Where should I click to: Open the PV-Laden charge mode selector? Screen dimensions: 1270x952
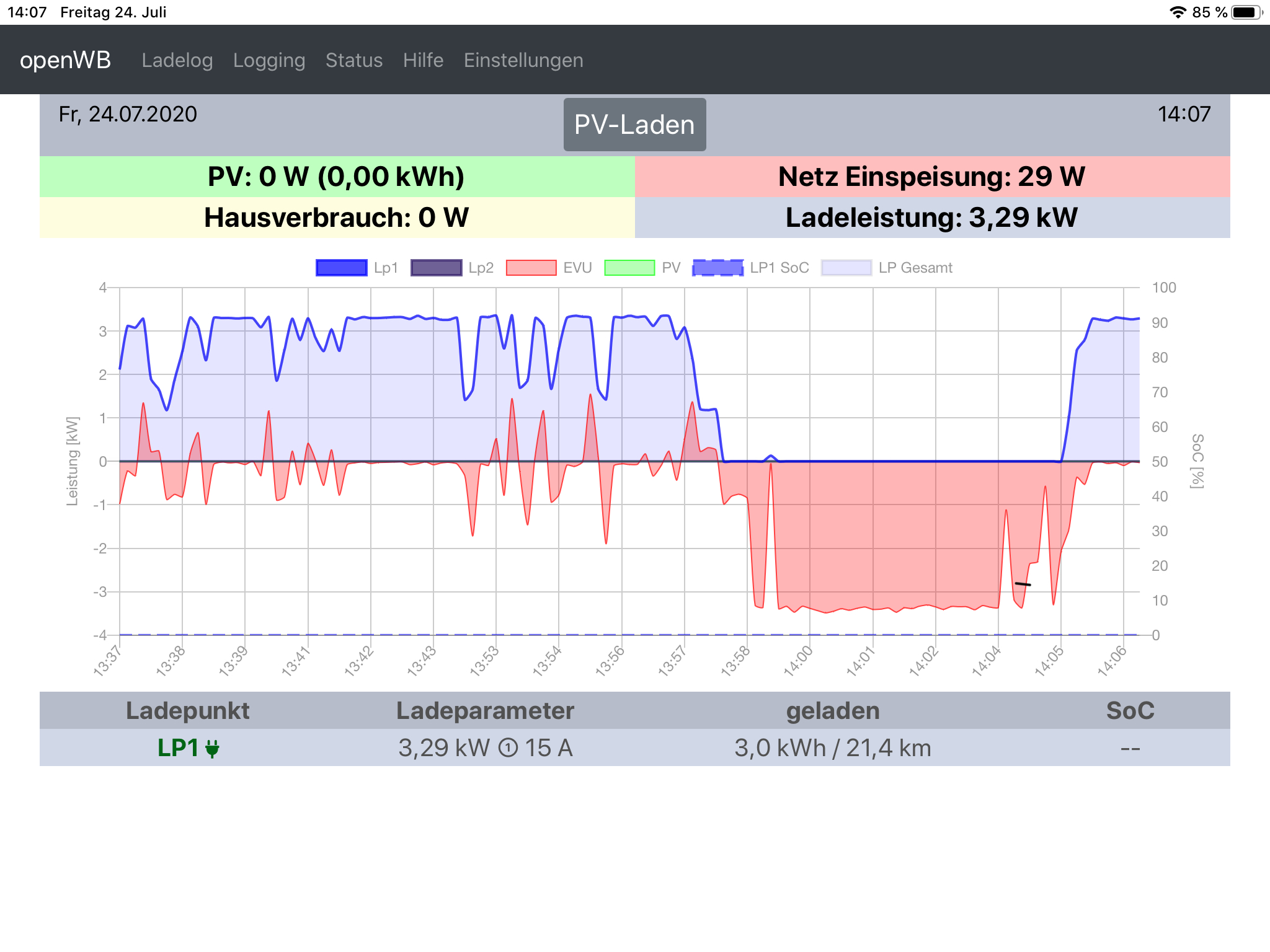[634, 125]
